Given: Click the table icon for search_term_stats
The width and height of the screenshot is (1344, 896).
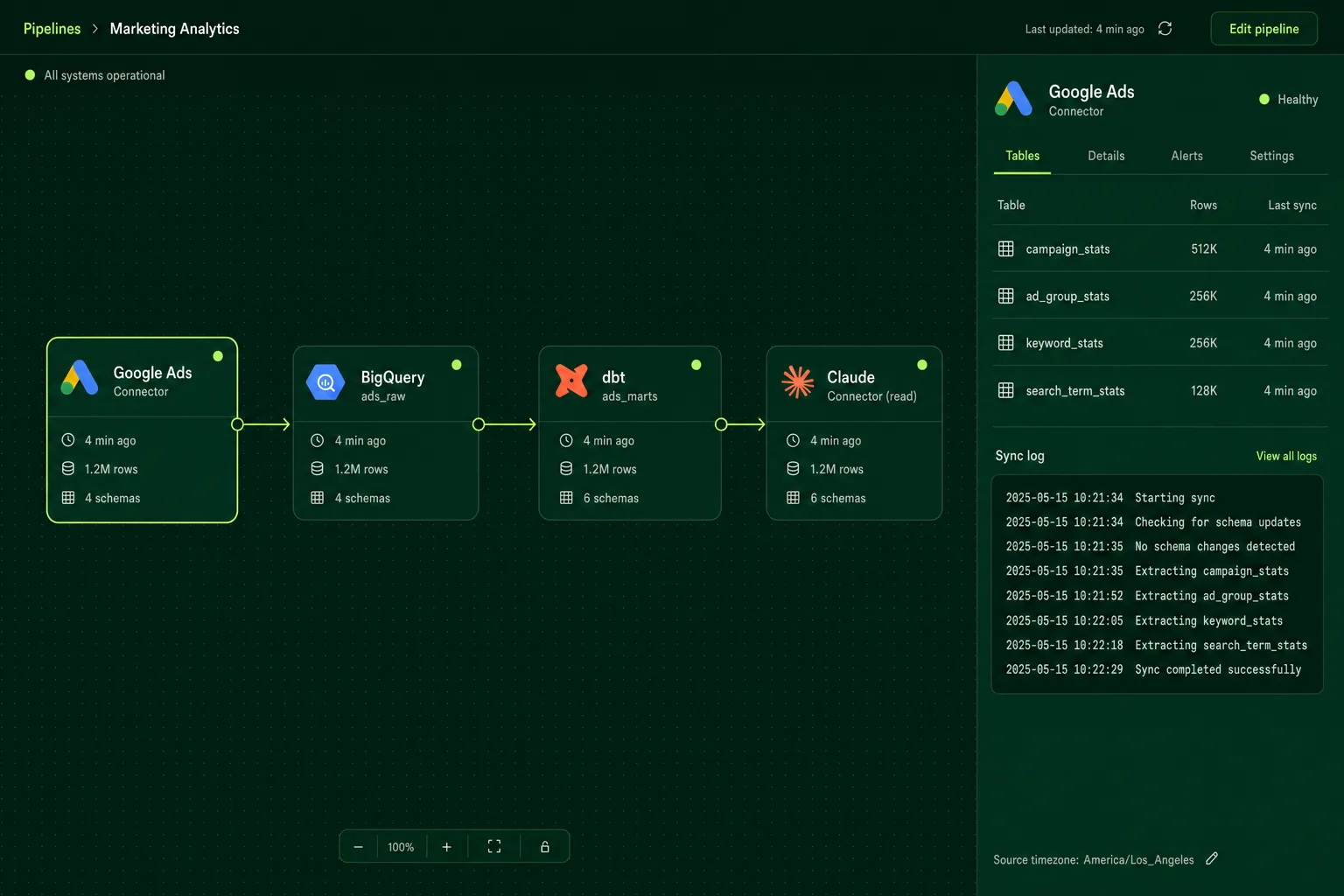Looking at the screenshot, I should tap(1006, 390).
